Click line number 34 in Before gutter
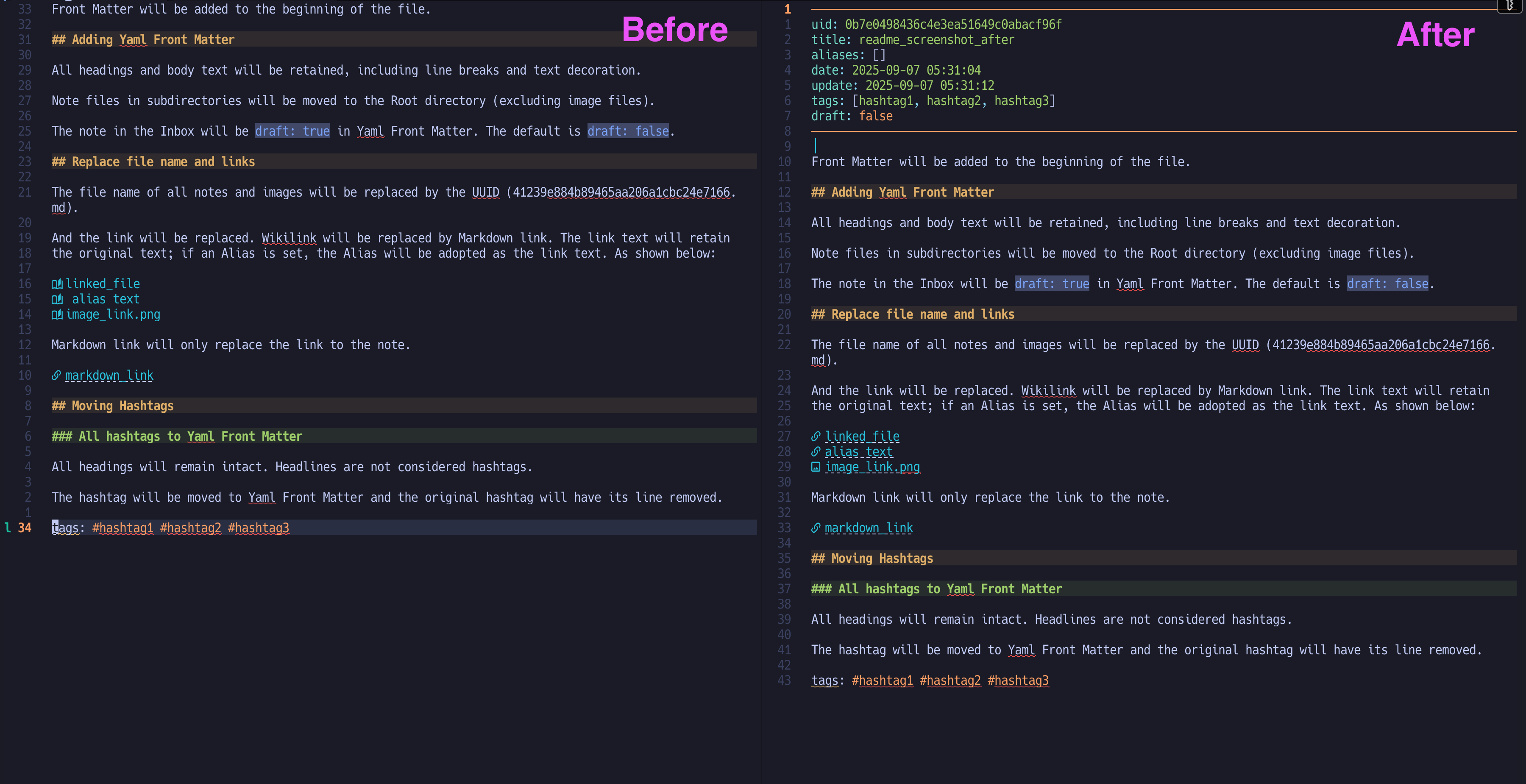 pos(24,528)
